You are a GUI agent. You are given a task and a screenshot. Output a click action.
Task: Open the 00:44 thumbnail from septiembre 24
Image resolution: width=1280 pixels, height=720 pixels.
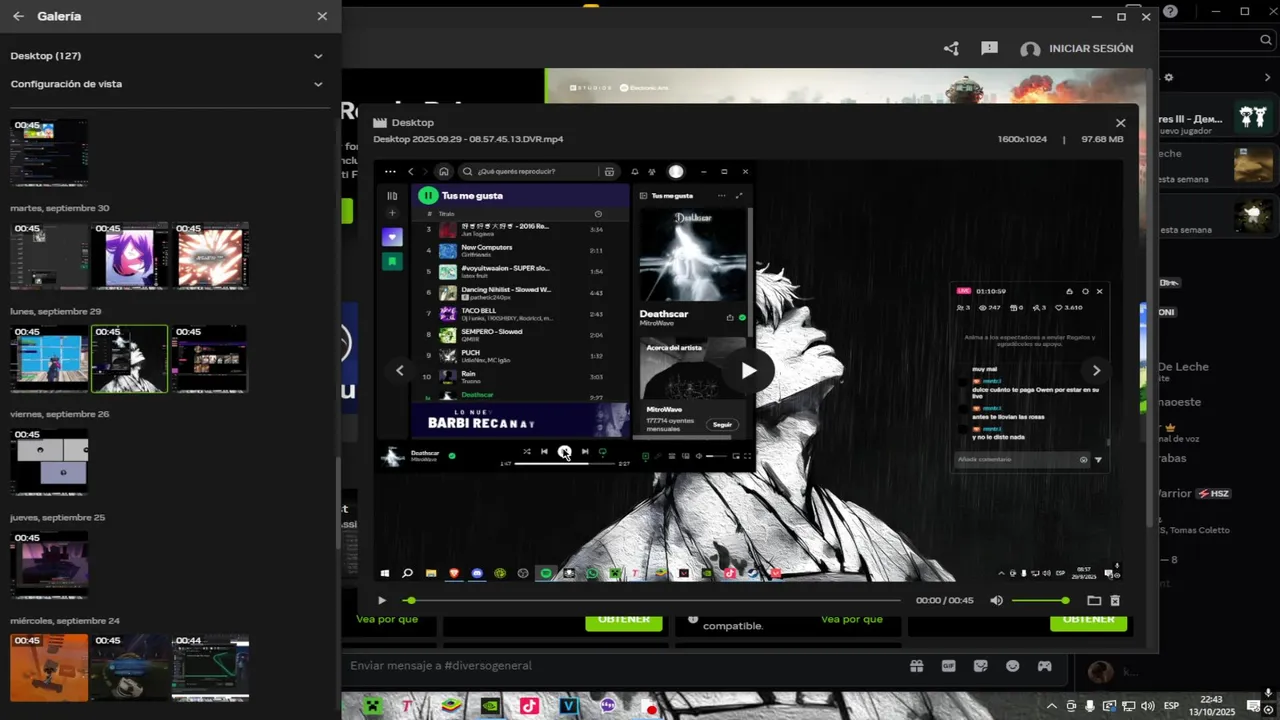coord(210,667)
